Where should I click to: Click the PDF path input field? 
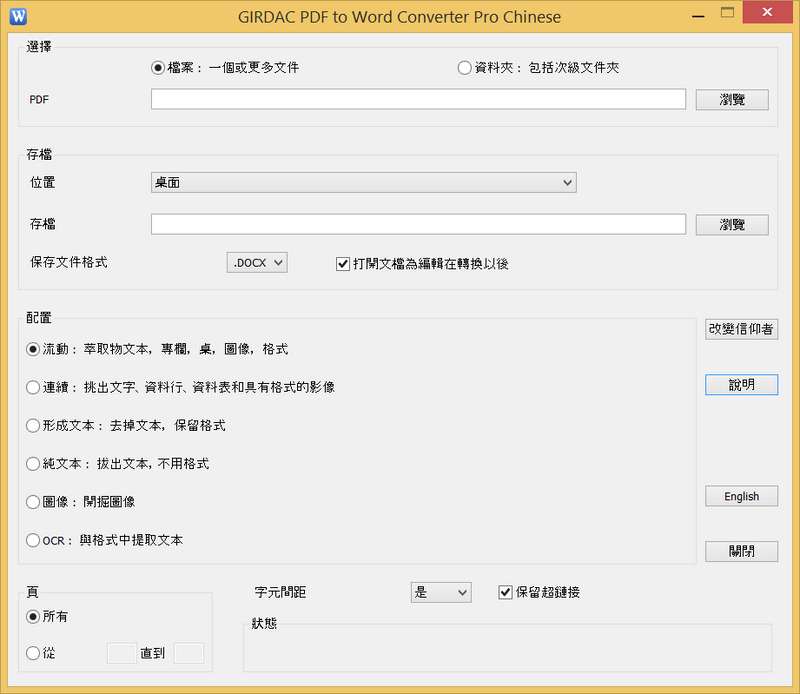point(418,99)
